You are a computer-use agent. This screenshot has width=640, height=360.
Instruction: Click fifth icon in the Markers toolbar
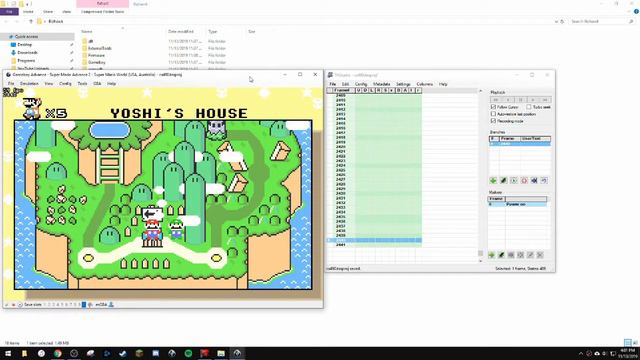click(x=530, y=255)
